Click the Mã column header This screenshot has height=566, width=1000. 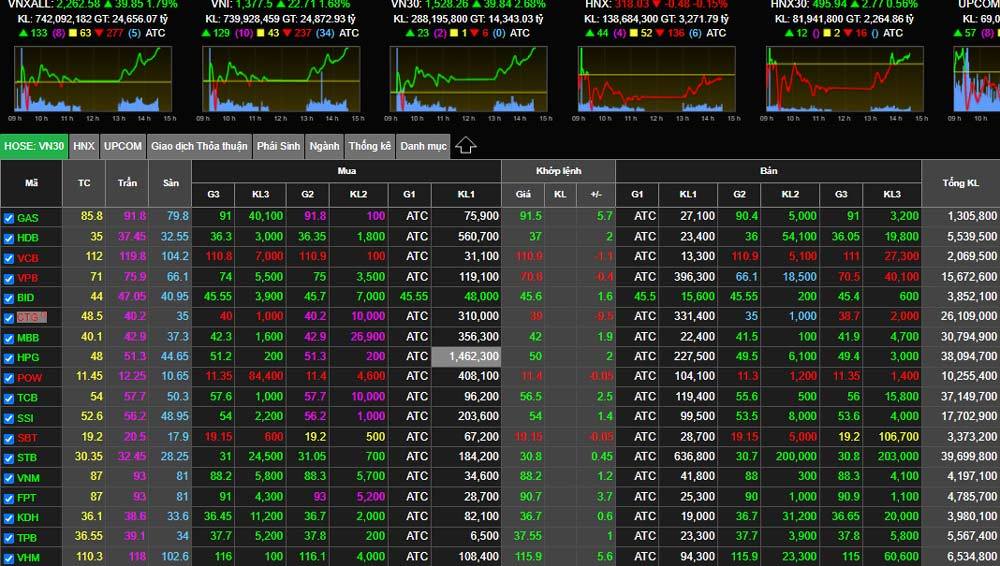(x=31, y=182)
